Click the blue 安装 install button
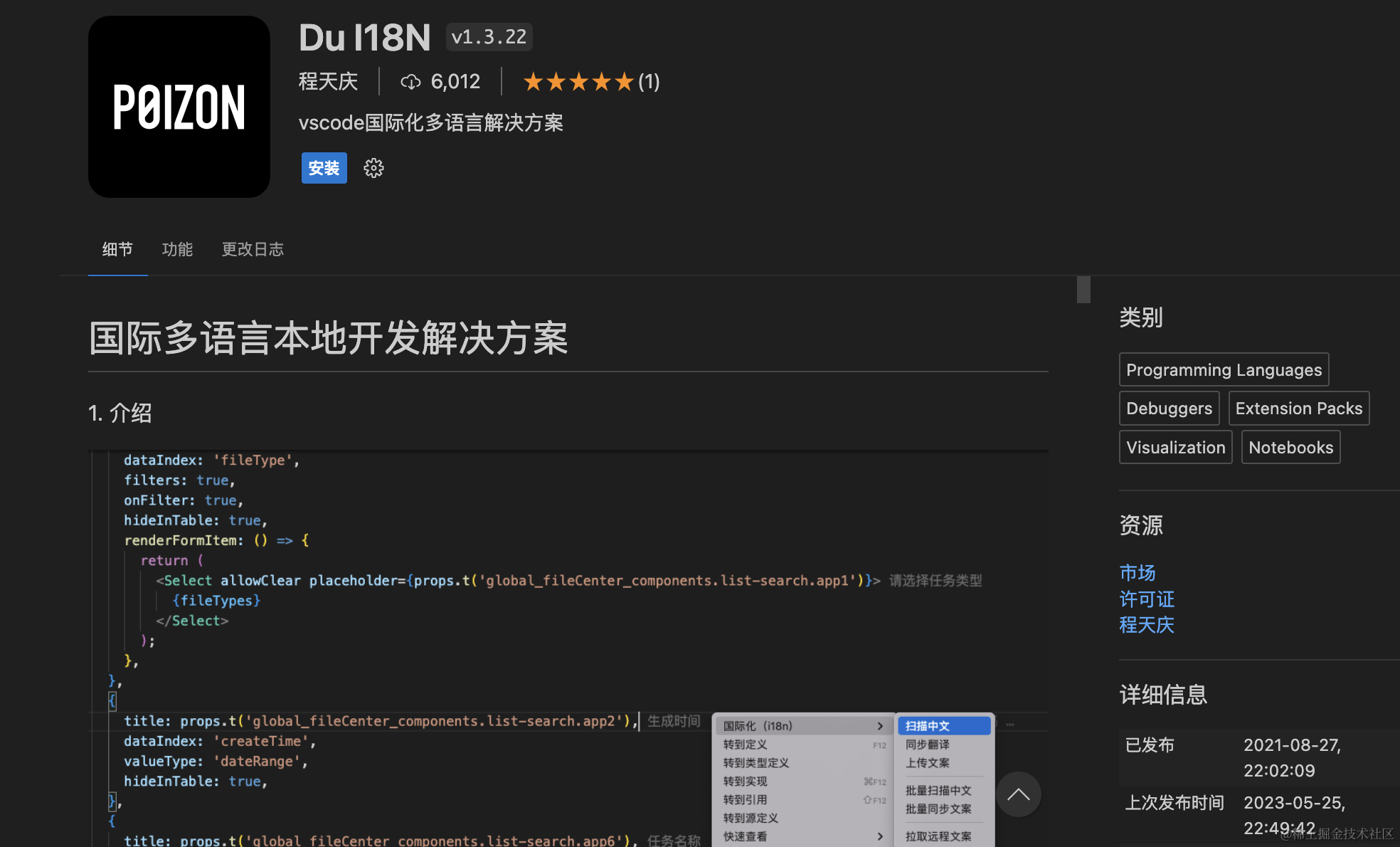The height and width of the screenshot is (847, 1400). (324, 168)
